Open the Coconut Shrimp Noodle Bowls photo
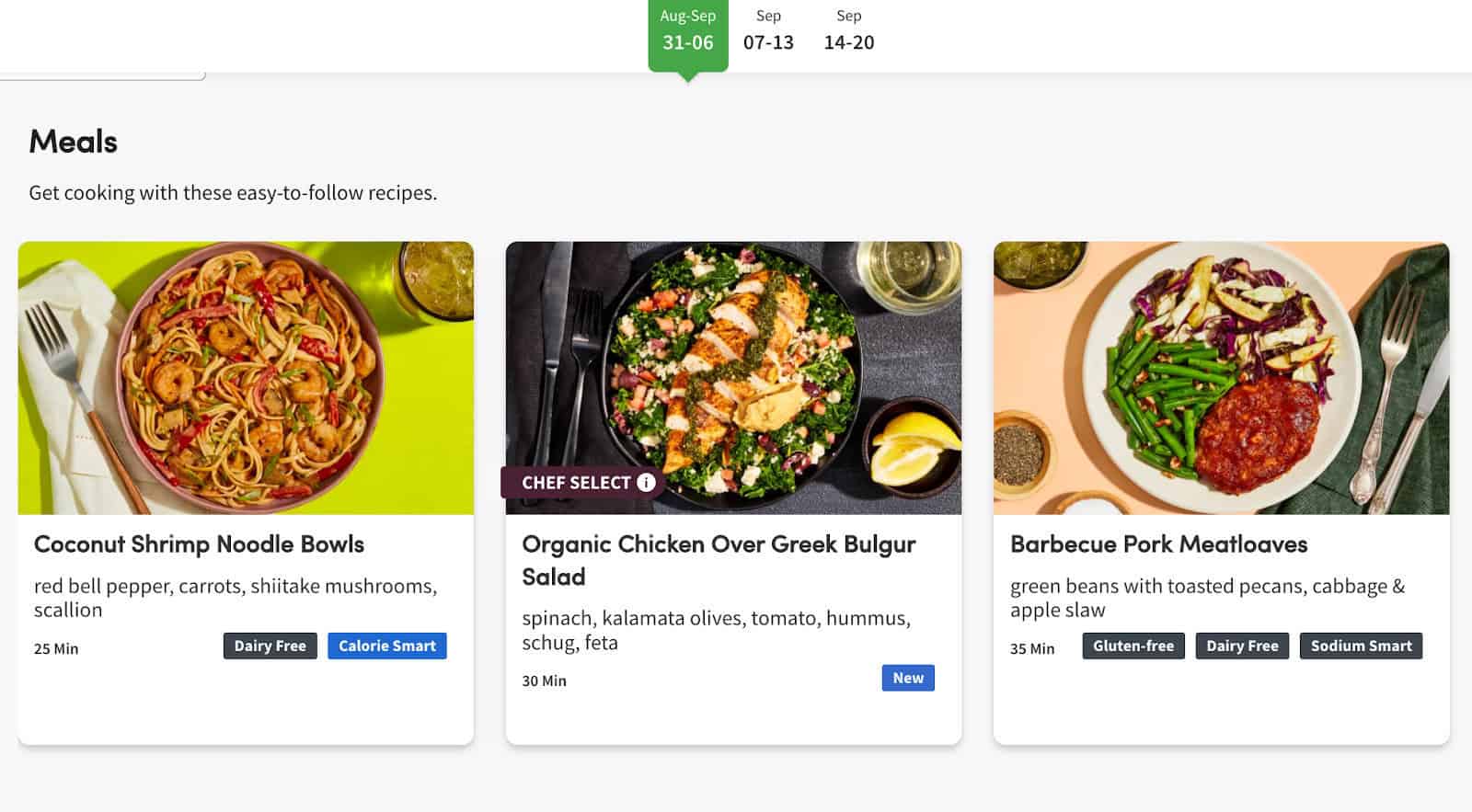Viewport: 1472px width, 812px height. click(x=246, y=377)
